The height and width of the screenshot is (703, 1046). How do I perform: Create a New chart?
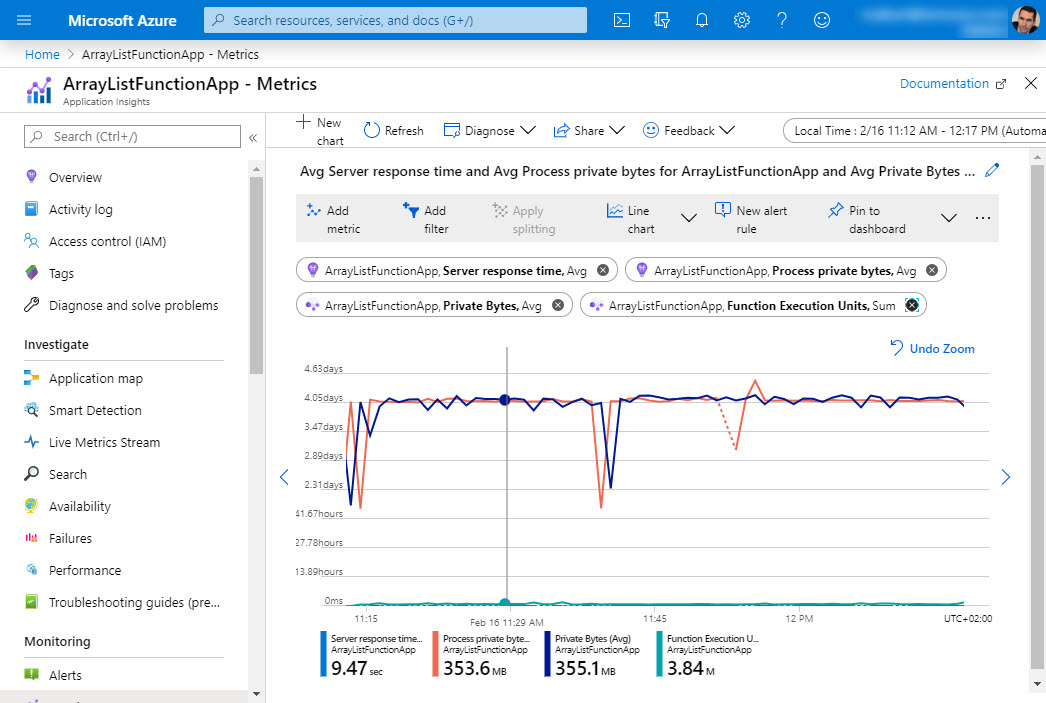[x=320, y=131]
